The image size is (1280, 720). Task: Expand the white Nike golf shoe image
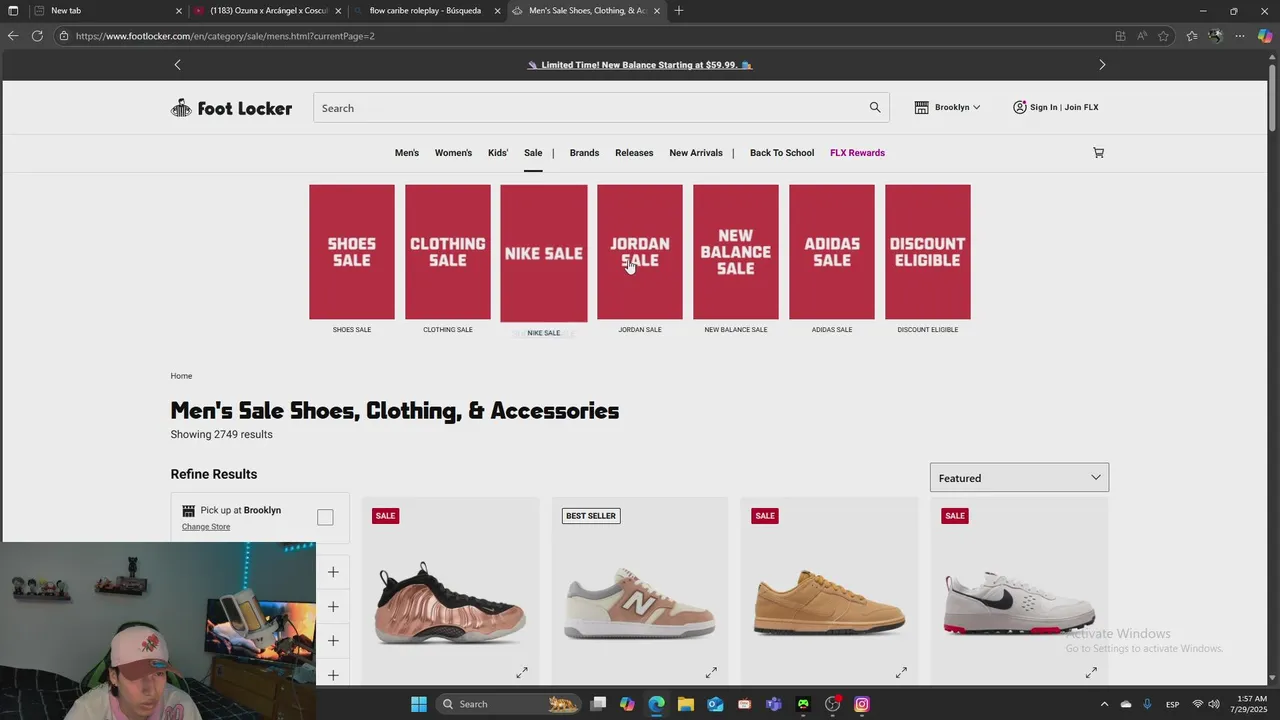coord(1091,673)
